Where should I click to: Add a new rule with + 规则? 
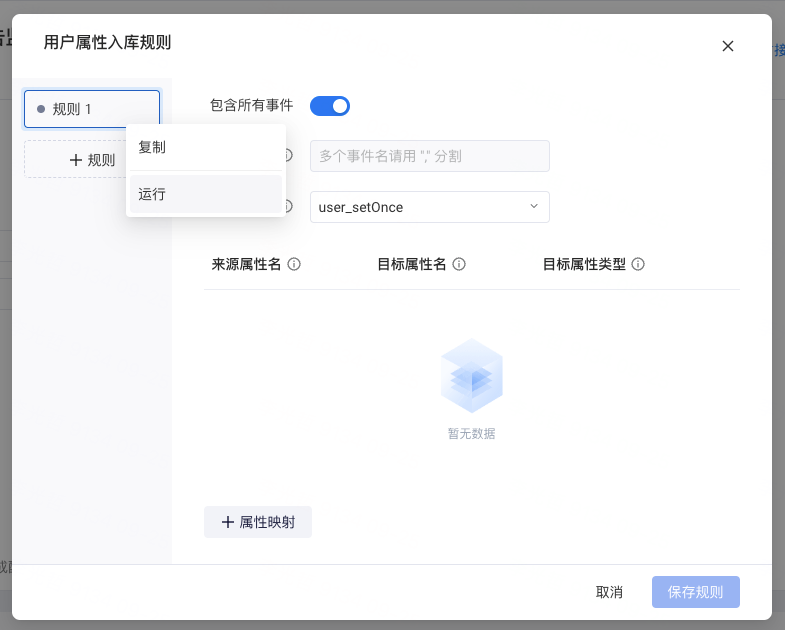tap(75, 160)
